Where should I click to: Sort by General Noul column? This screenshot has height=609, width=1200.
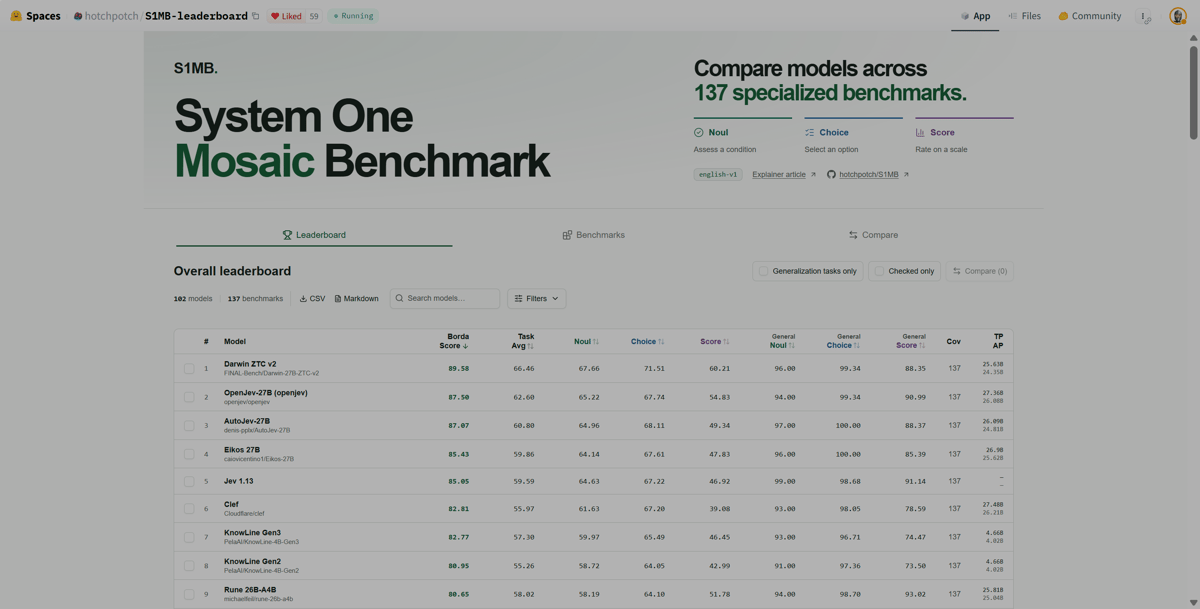tap(783, 341)
